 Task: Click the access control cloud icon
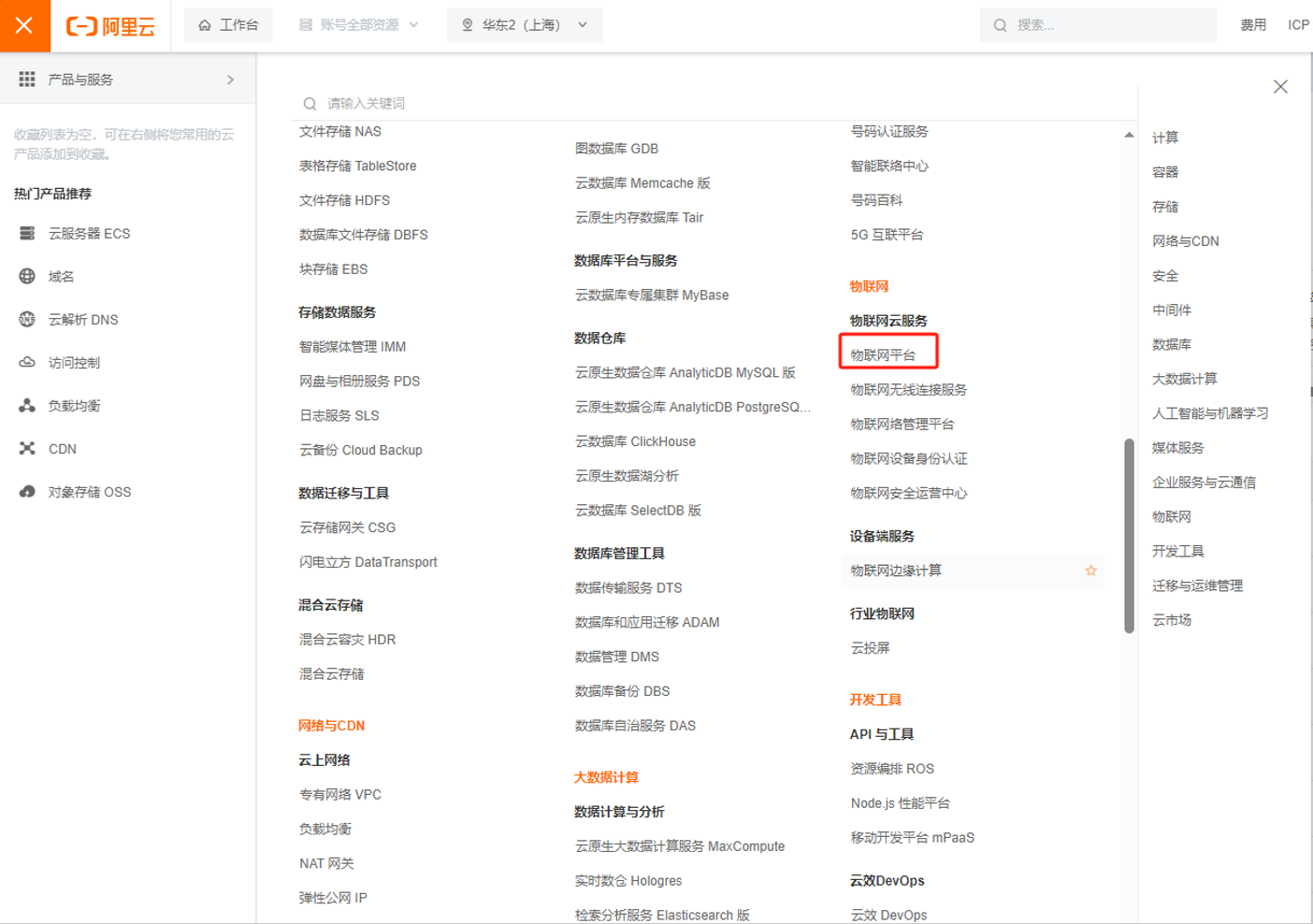coord(27,362)
